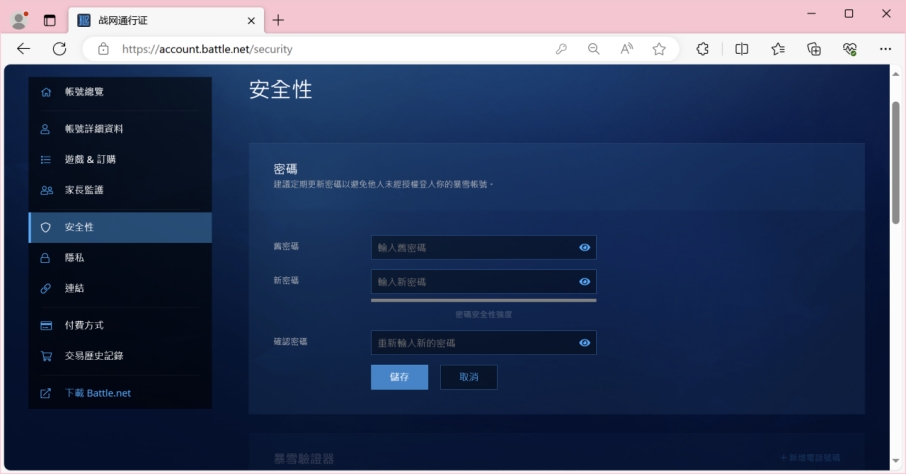
Task: Show the confirm password with eye icon
Action: coord(585,343)
